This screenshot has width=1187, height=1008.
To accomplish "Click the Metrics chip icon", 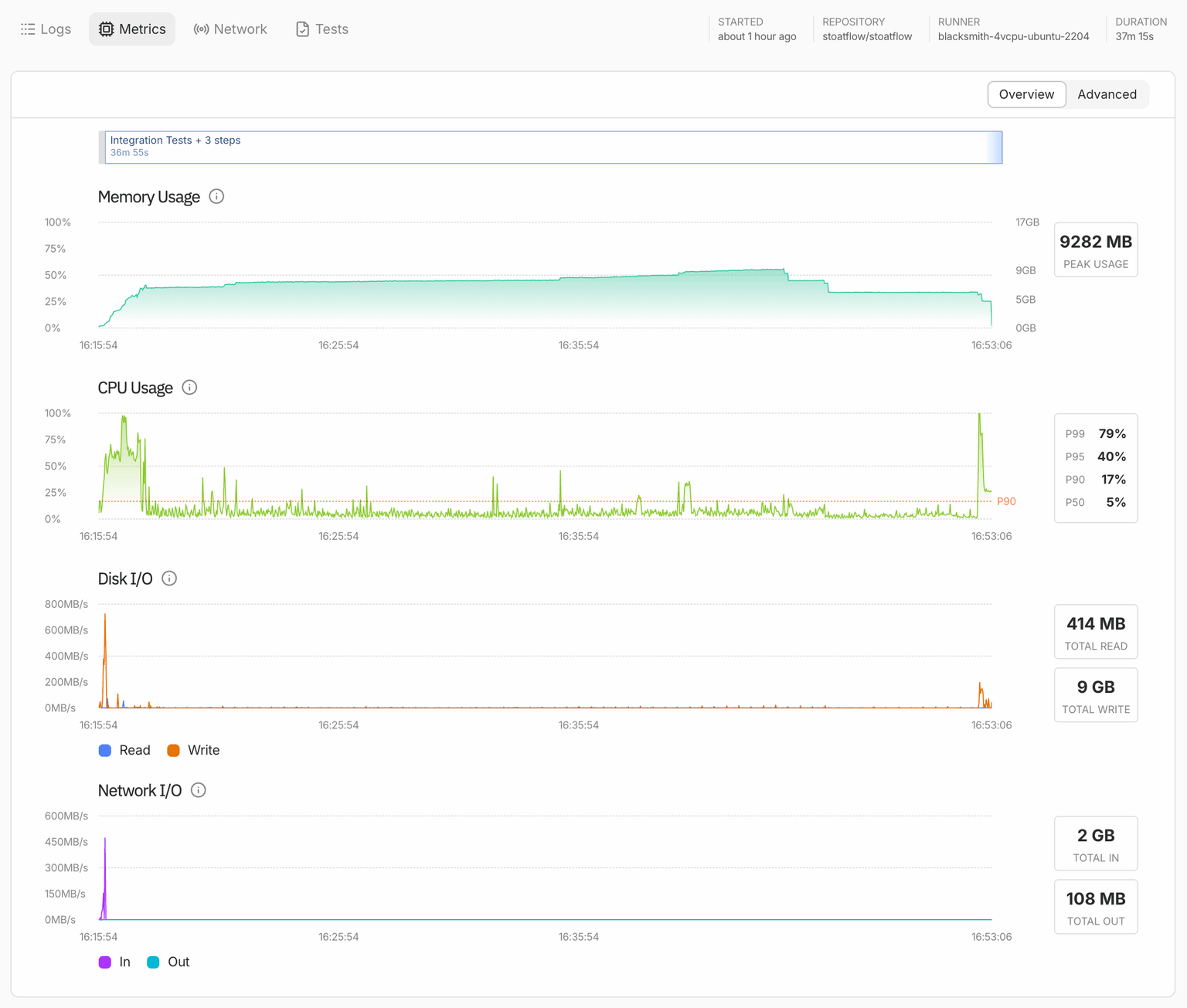I will 107,29.
